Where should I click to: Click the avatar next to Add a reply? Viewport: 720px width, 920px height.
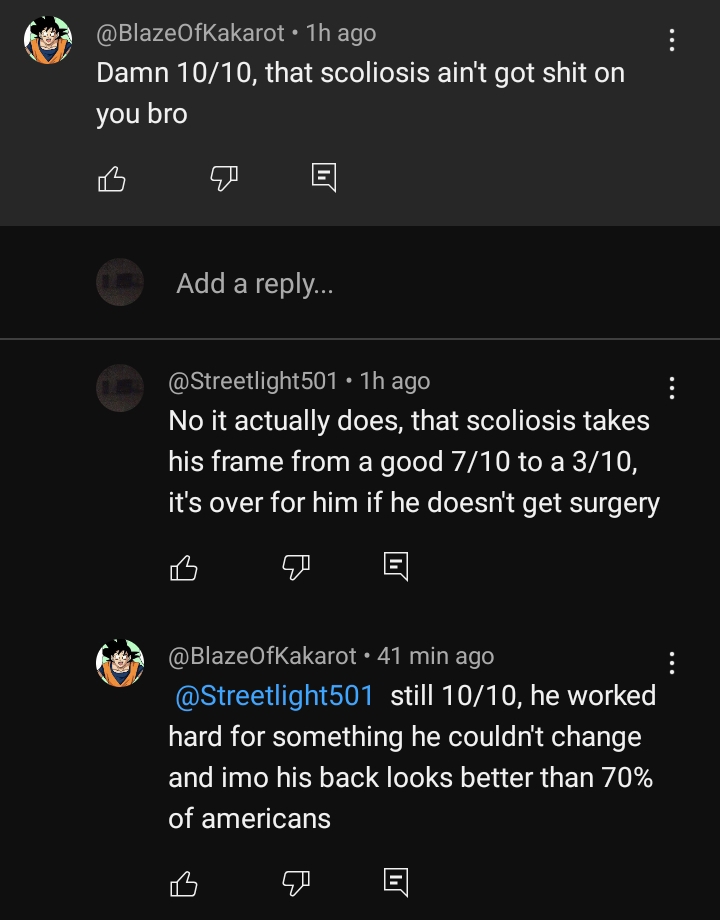[120, 282]
